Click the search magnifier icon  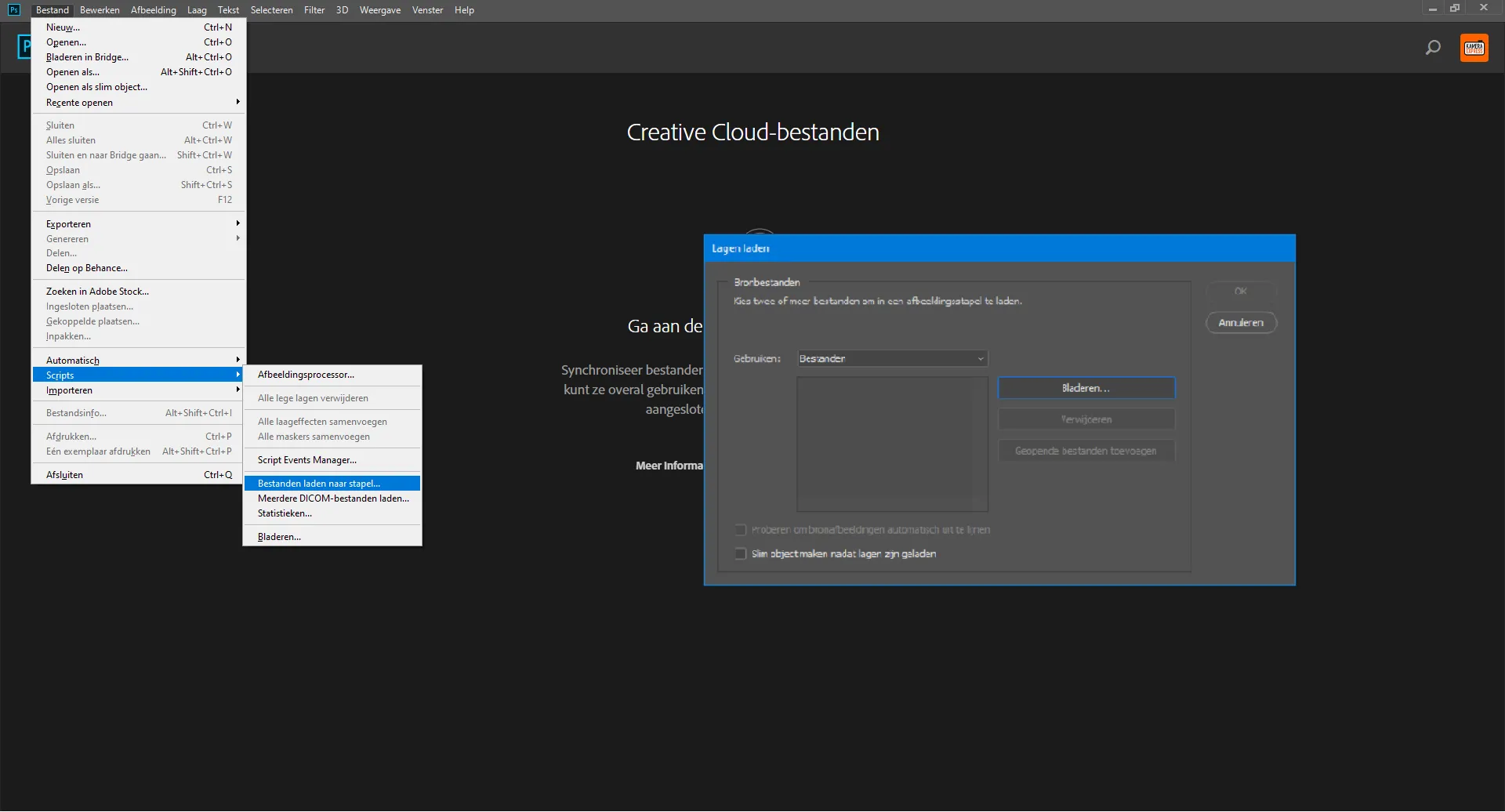[1433, 48]
